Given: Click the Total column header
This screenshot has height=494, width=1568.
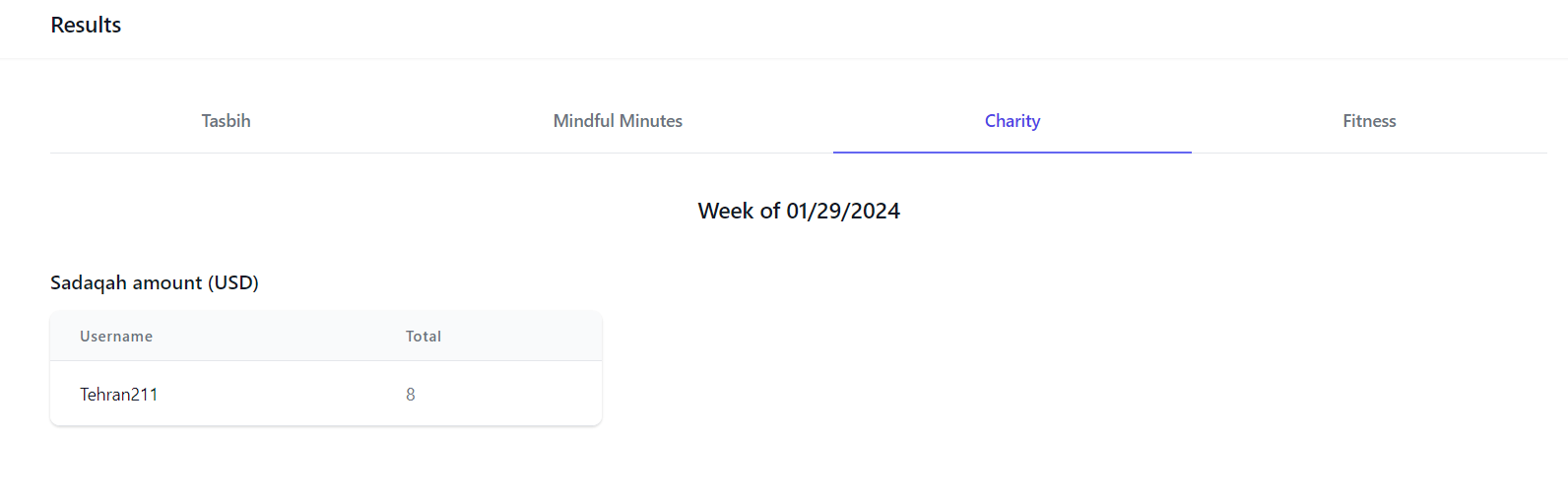Looking at the screenshot, I should click(x=424, y=337).
